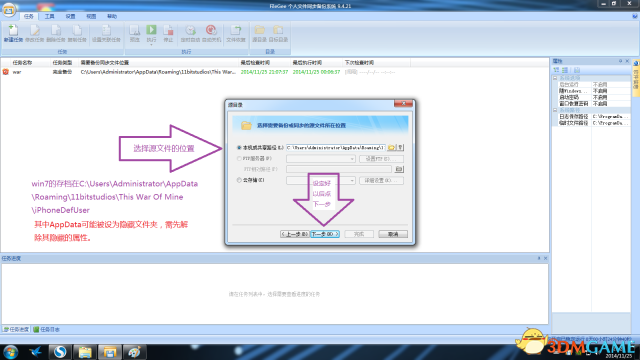Open the Windows Start button
This screenshot has width=640, height=360.
pyautogui.click(x=10, y=351)
